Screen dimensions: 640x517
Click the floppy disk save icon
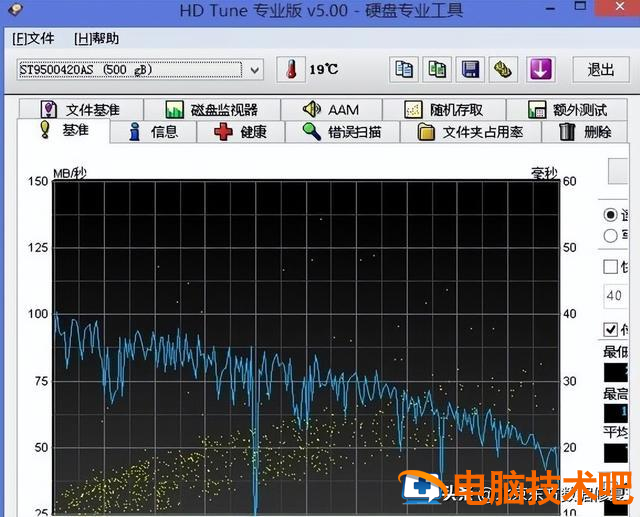point(470,69)
